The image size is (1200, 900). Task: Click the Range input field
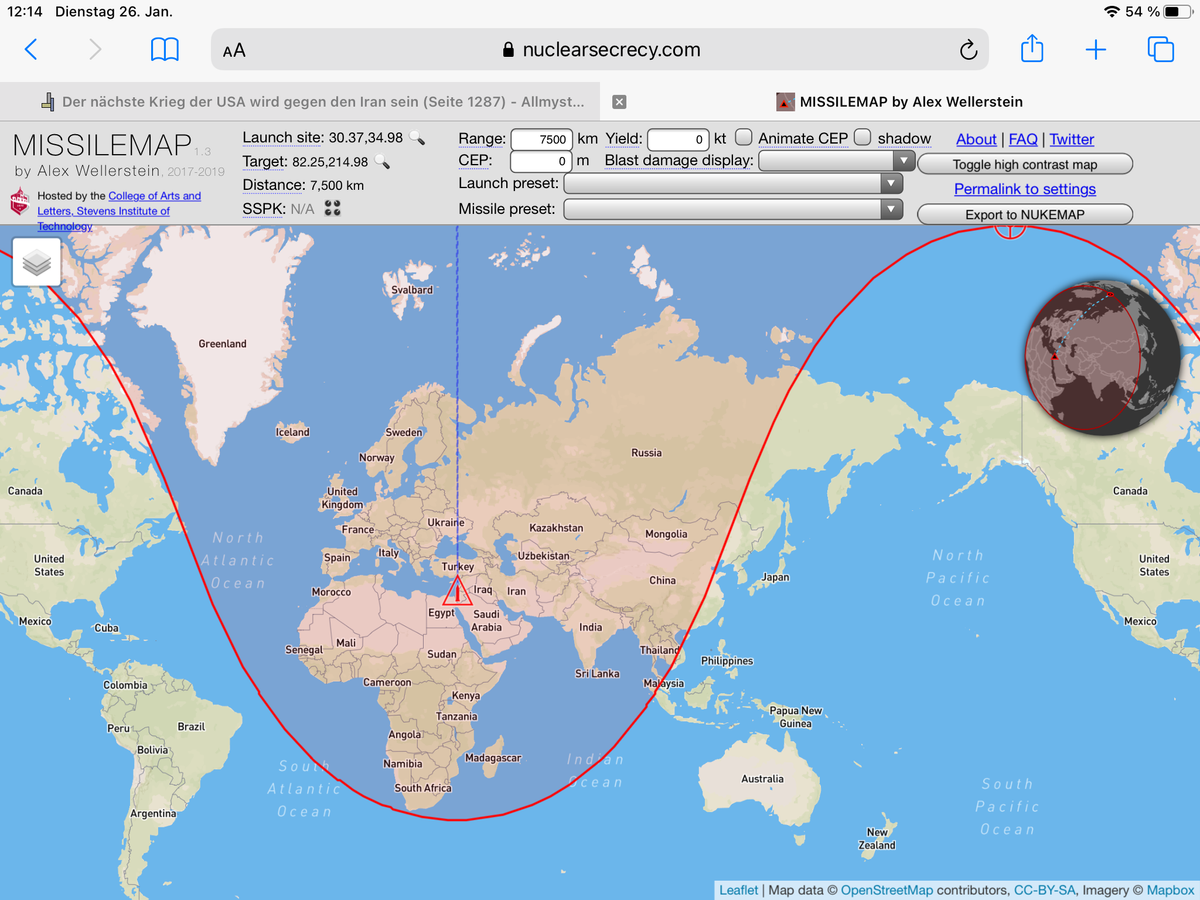[x=541, y=139]
